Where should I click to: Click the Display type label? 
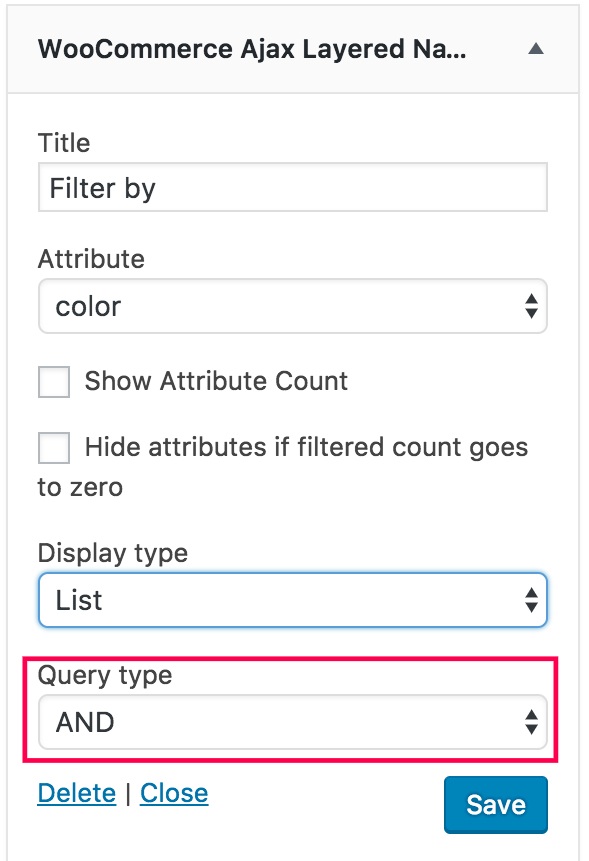[x=113, y=553]
